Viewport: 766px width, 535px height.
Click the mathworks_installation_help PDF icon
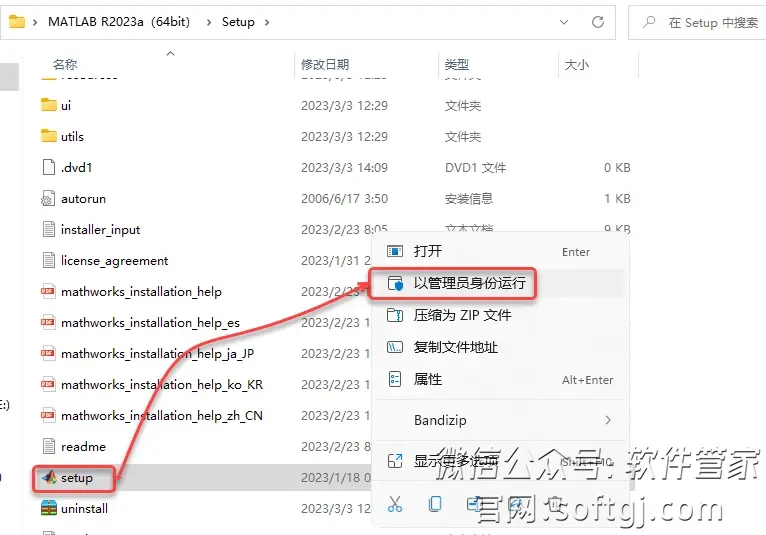pos(48,291)
